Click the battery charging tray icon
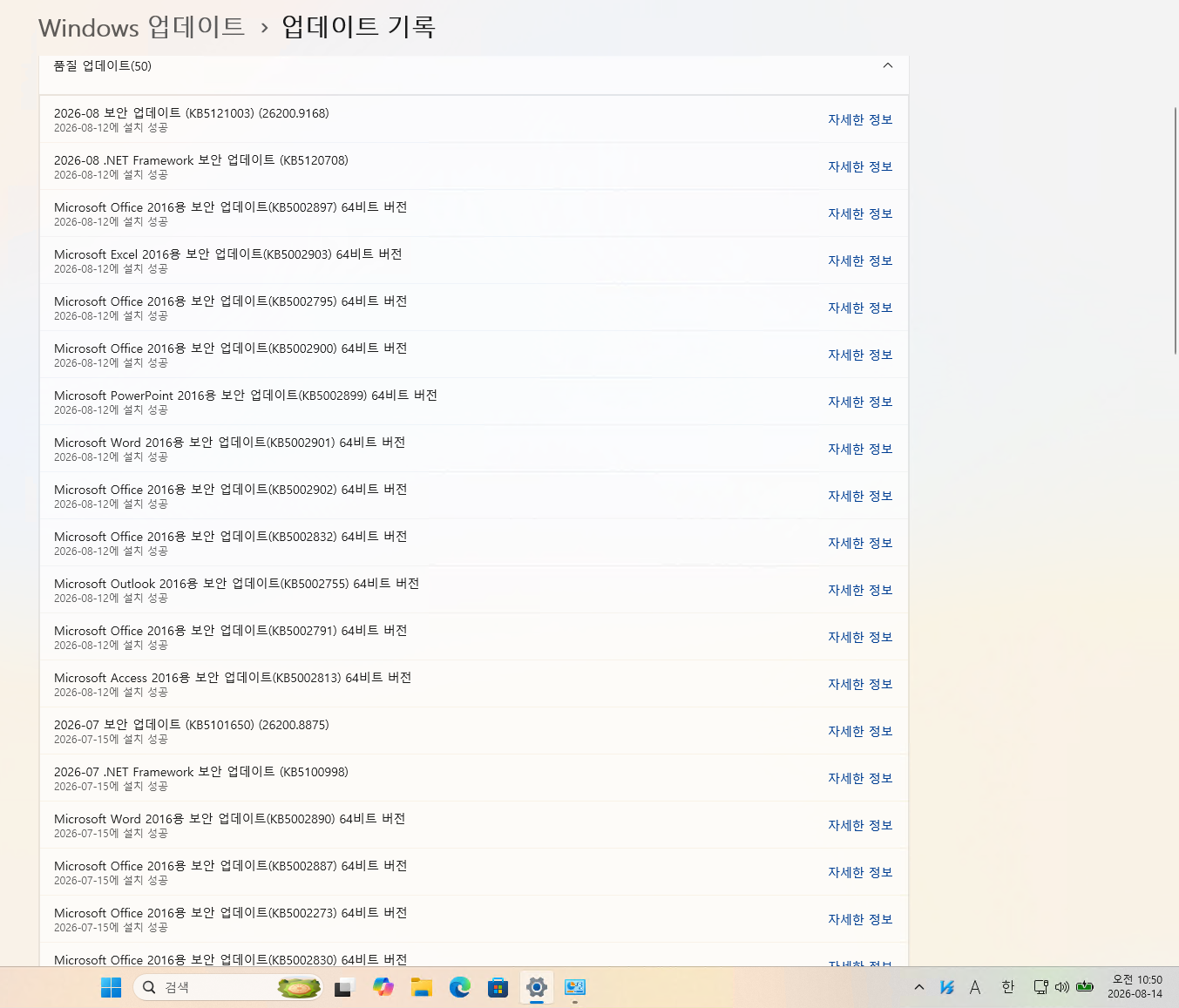This screenshot has width=1179, height=1008. click(x=1085, y=987)
